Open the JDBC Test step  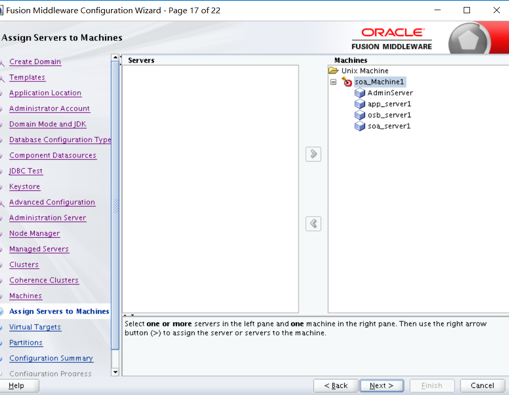click(26, 171)
